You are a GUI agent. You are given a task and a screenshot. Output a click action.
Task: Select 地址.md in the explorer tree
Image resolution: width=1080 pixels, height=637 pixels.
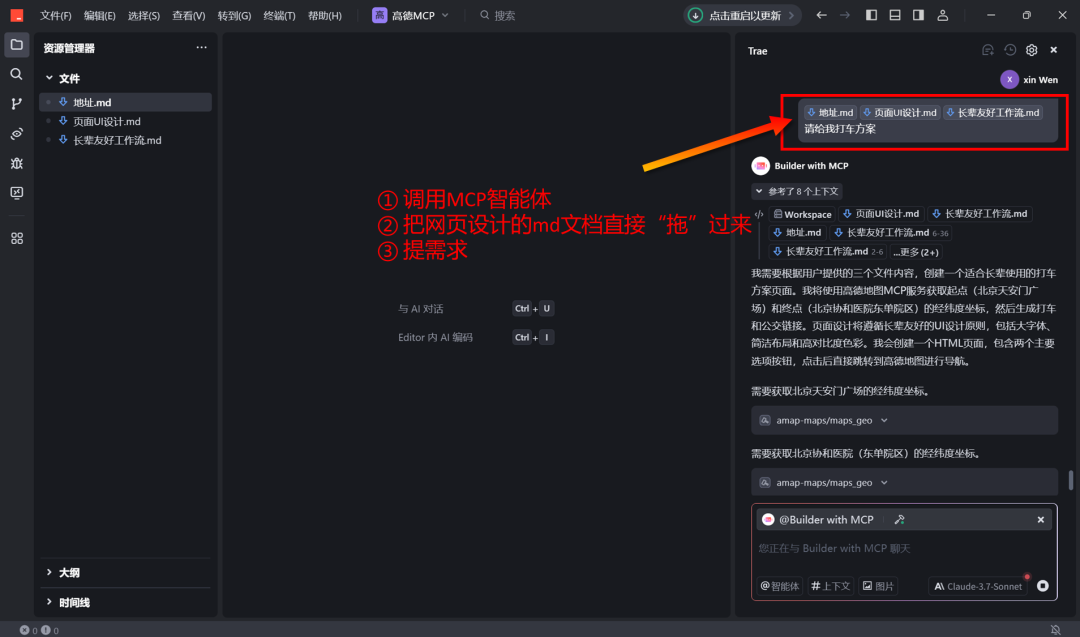tap(125, 103)
